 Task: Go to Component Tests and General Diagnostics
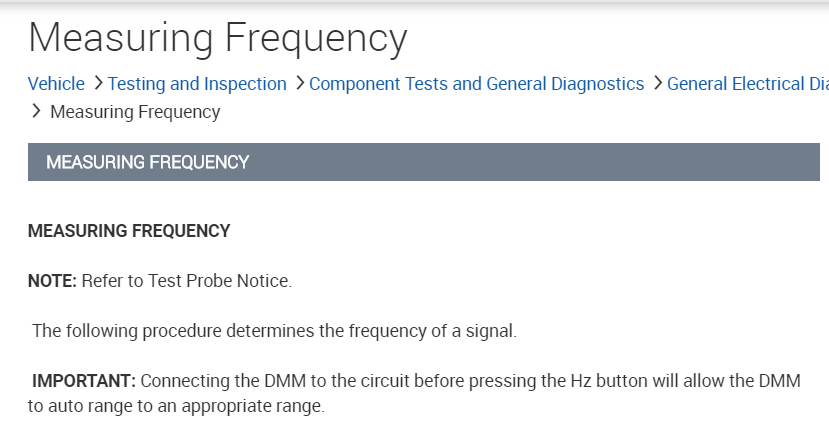pos(476,84)
